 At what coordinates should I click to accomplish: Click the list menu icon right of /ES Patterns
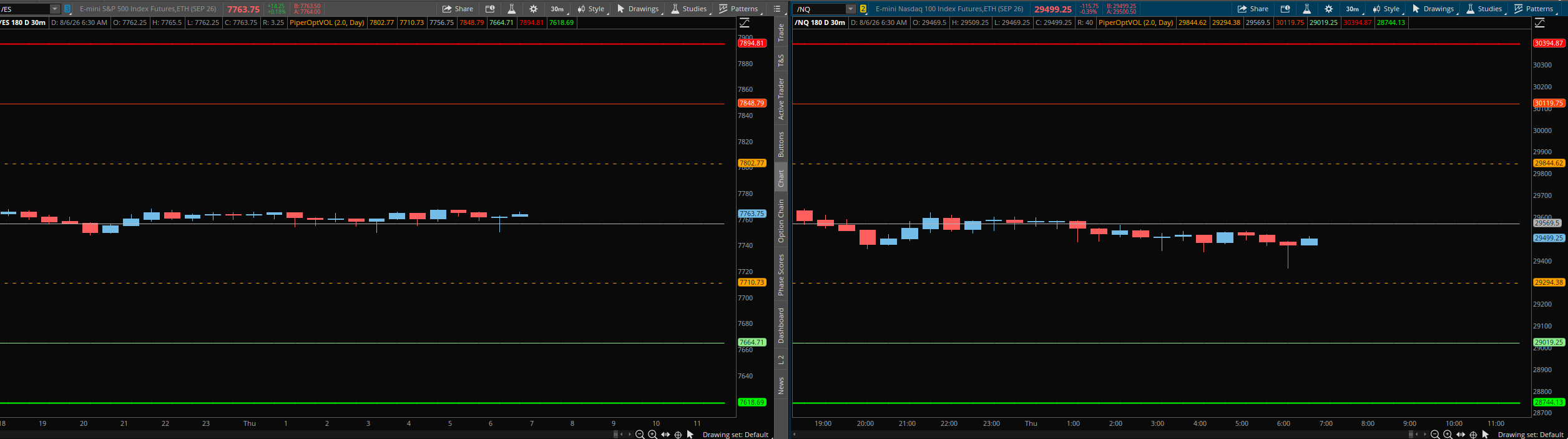(x=777, y=9)
